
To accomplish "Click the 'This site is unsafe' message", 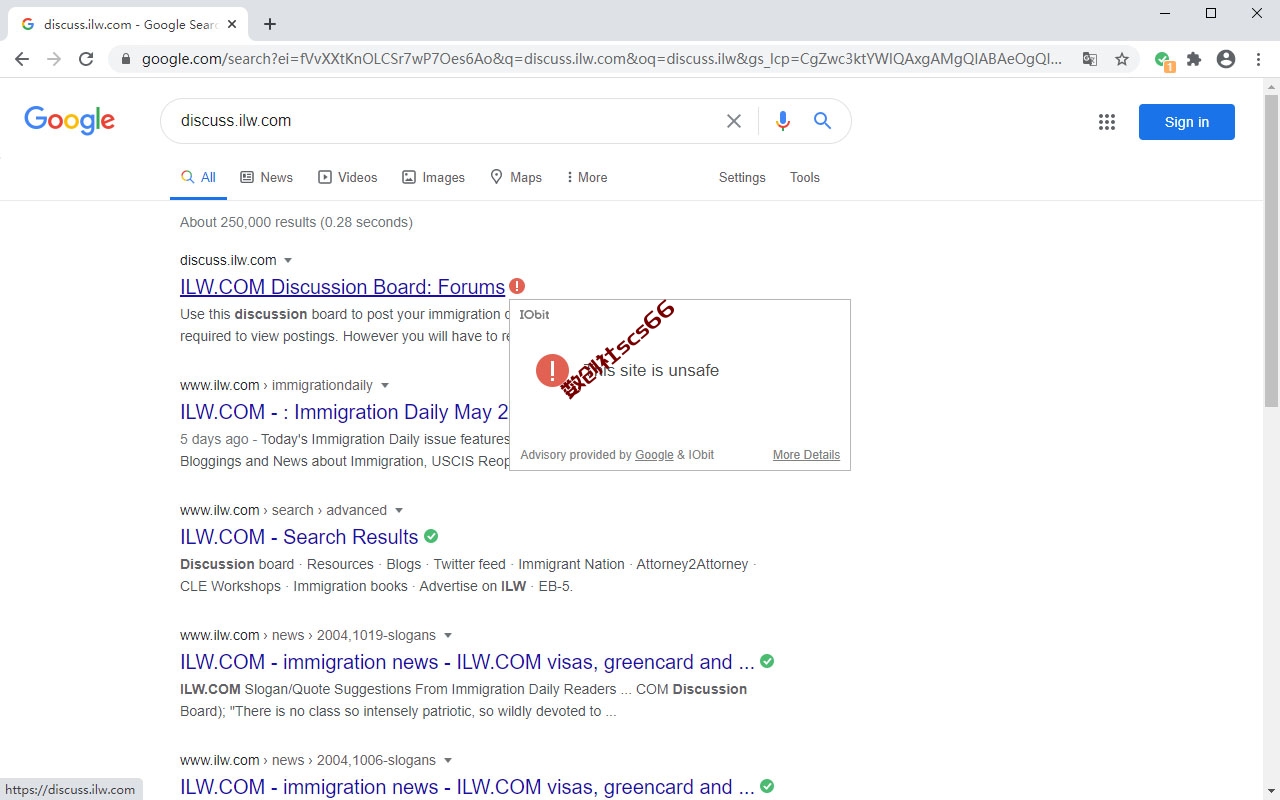I will [x=652, y=370].
